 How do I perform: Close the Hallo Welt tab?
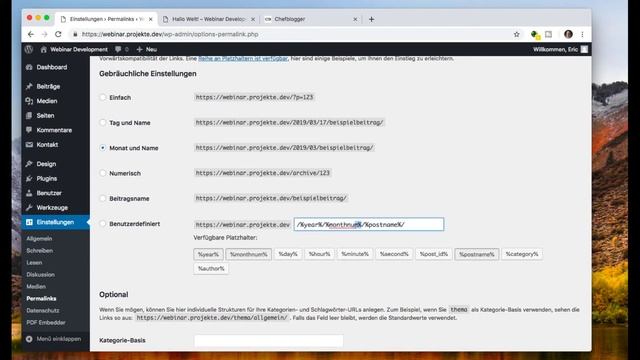[x=253, y=19]
